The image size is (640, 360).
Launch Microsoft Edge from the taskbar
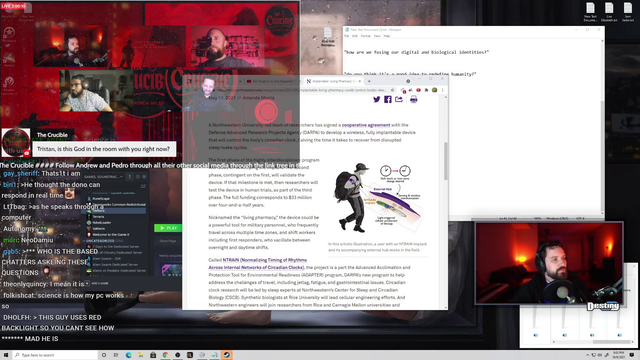[x=129, y=355]
